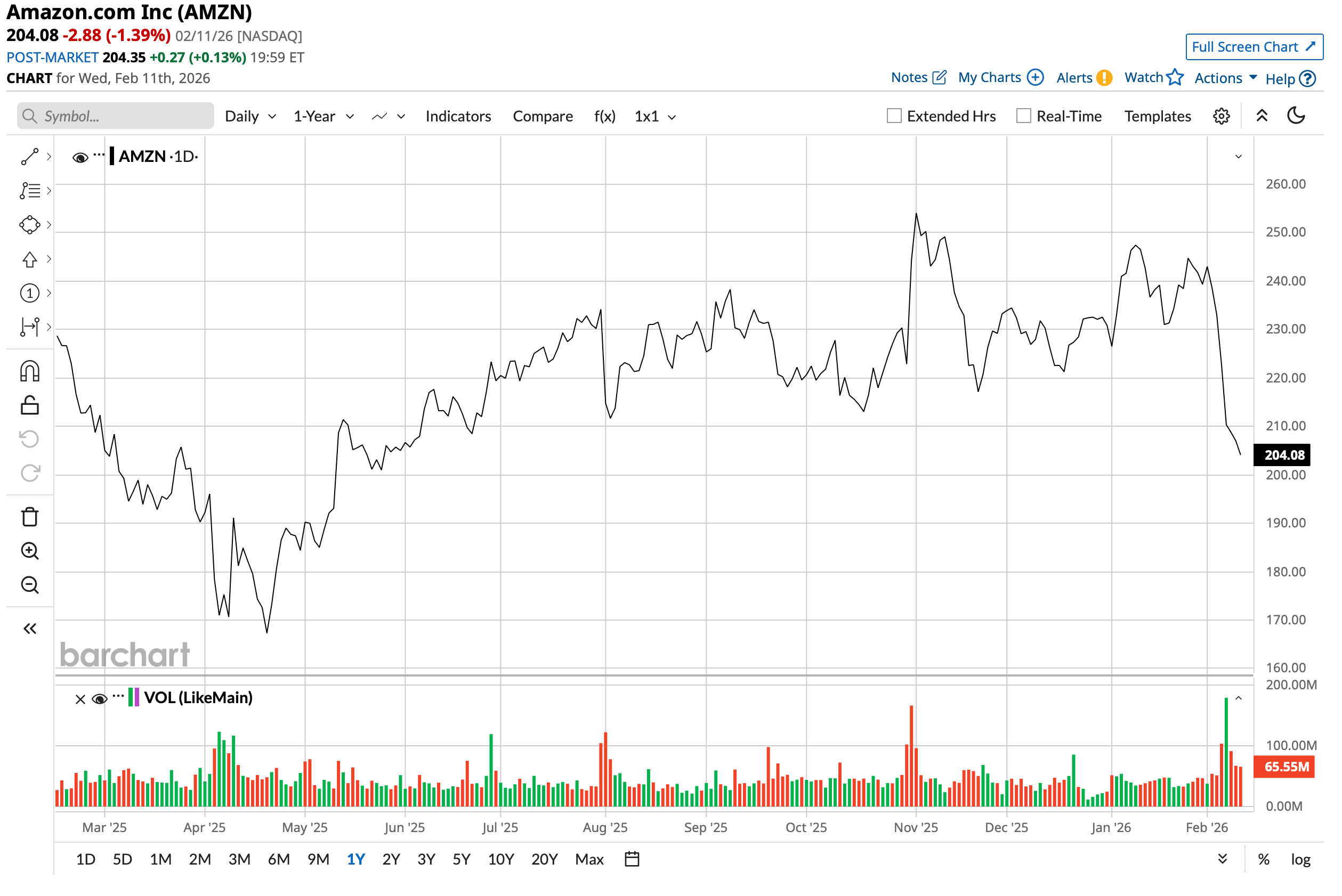Enable the Real-Time checkbox
This screenshot has width=1342, height=896.
click(x=1024, y=116)
